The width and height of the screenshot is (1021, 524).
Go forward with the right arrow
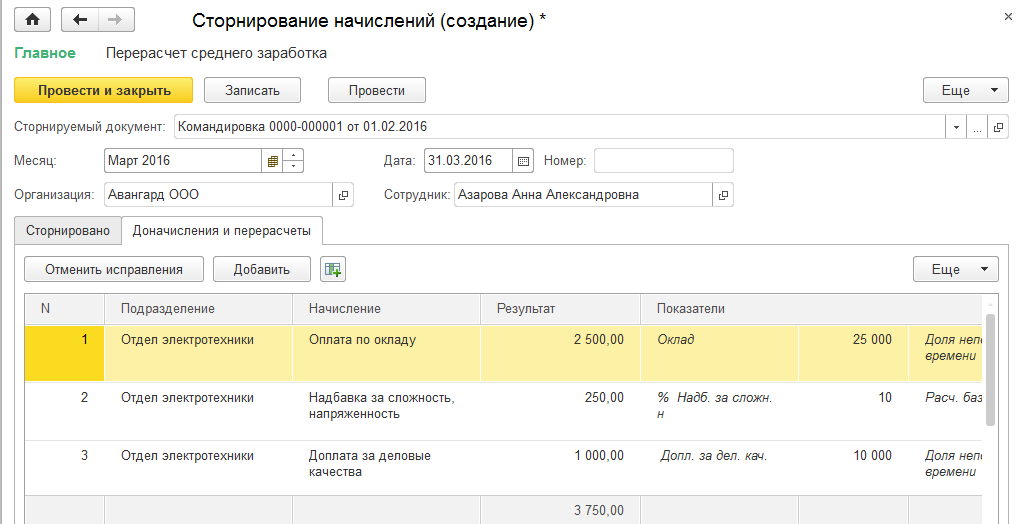[114, 20]
